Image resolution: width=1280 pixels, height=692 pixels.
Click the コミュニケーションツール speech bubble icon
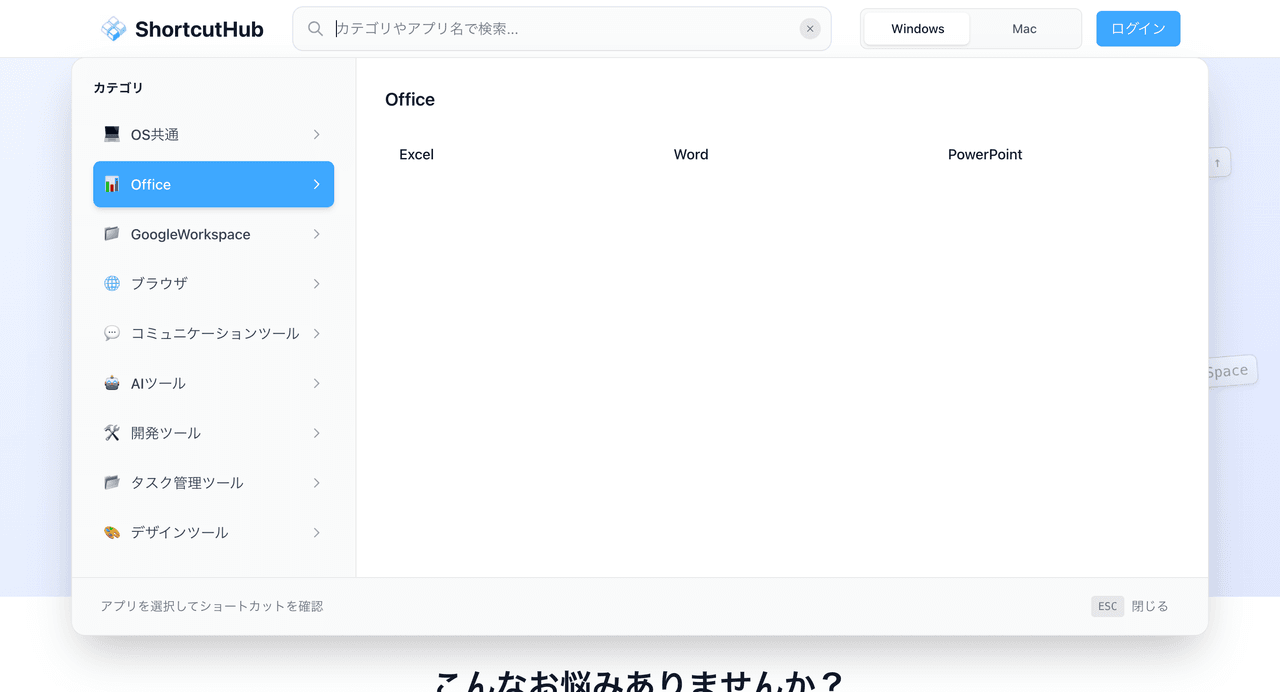(112, 333)
